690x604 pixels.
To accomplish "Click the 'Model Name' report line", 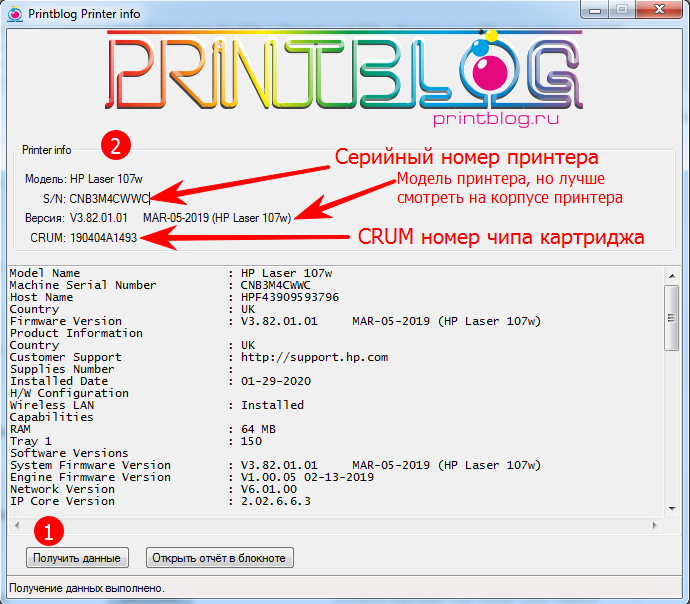I will (171, 273).
